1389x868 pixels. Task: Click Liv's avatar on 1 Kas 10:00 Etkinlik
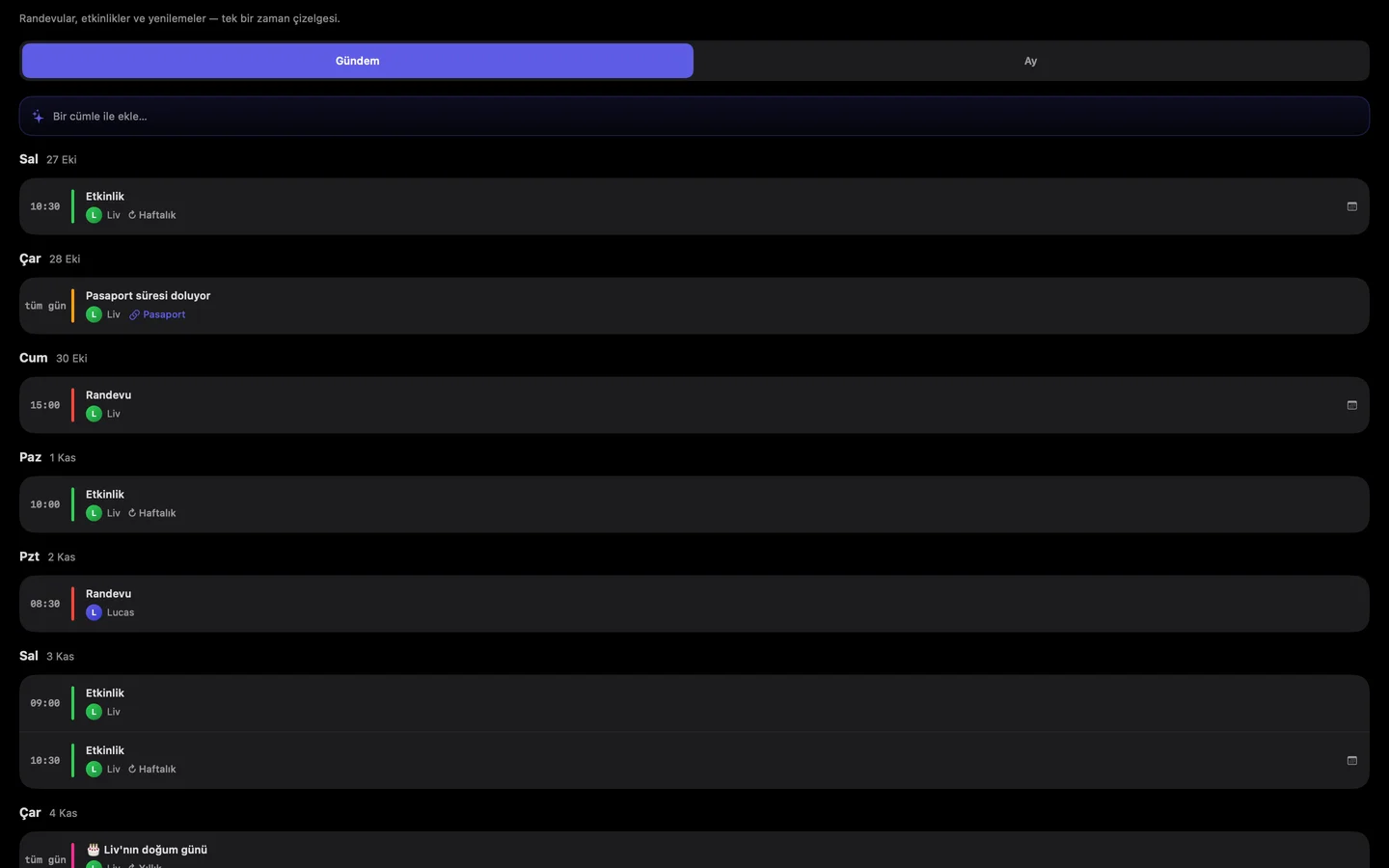(94, 513)
